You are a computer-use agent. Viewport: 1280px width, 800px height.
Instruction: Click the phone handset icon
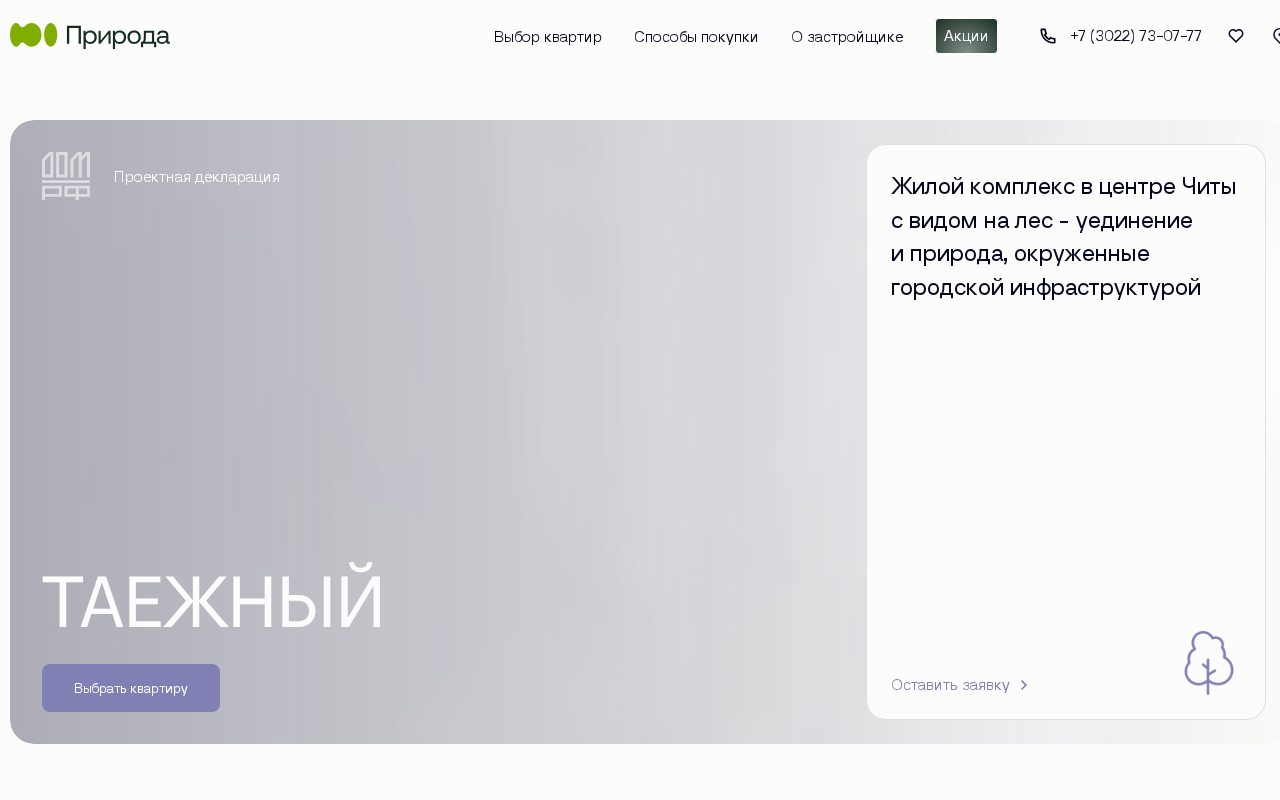tap(1048, 36)
